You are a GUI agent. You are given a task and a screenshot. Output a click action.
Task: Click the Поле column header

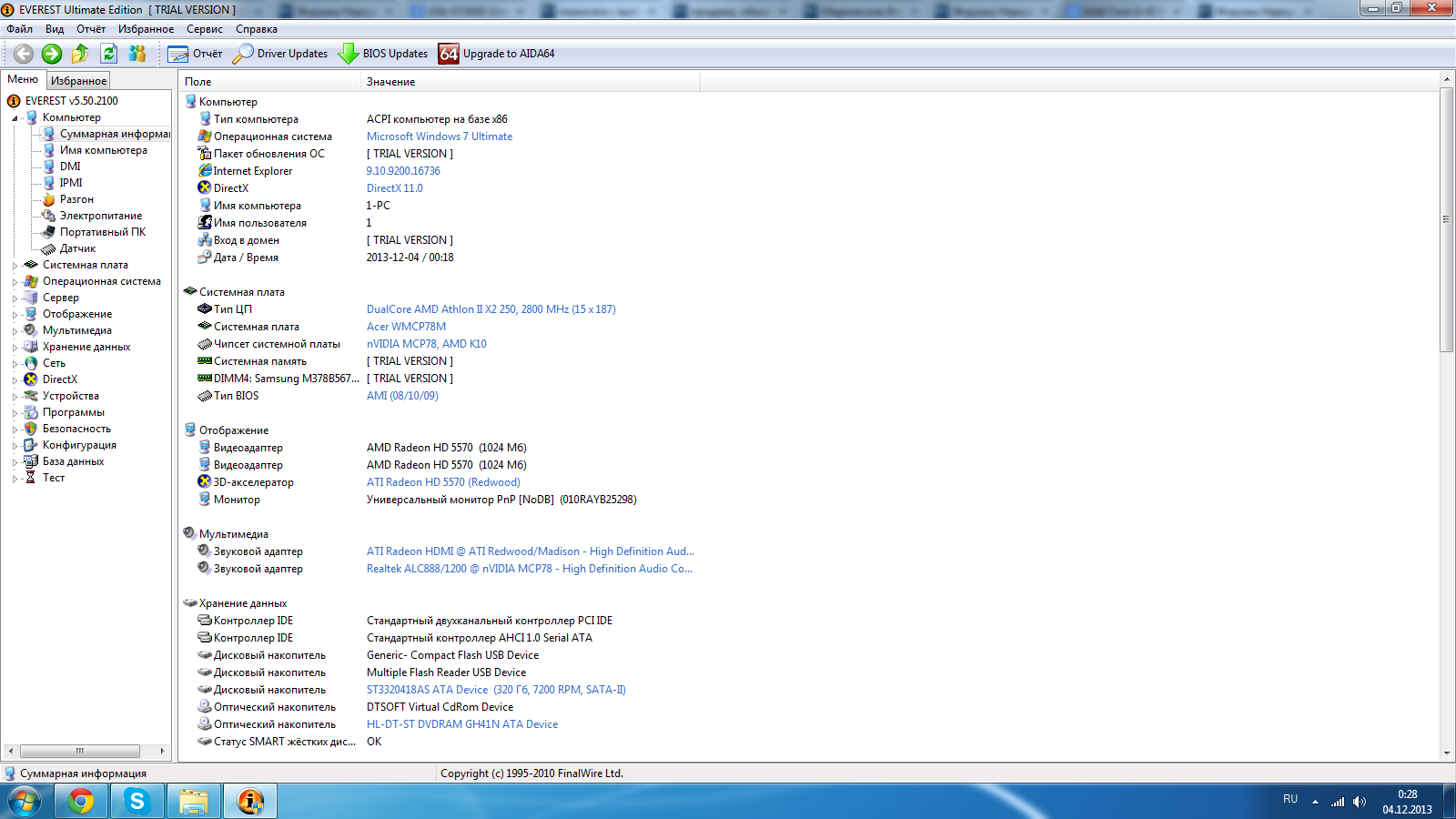pos(270,82)
